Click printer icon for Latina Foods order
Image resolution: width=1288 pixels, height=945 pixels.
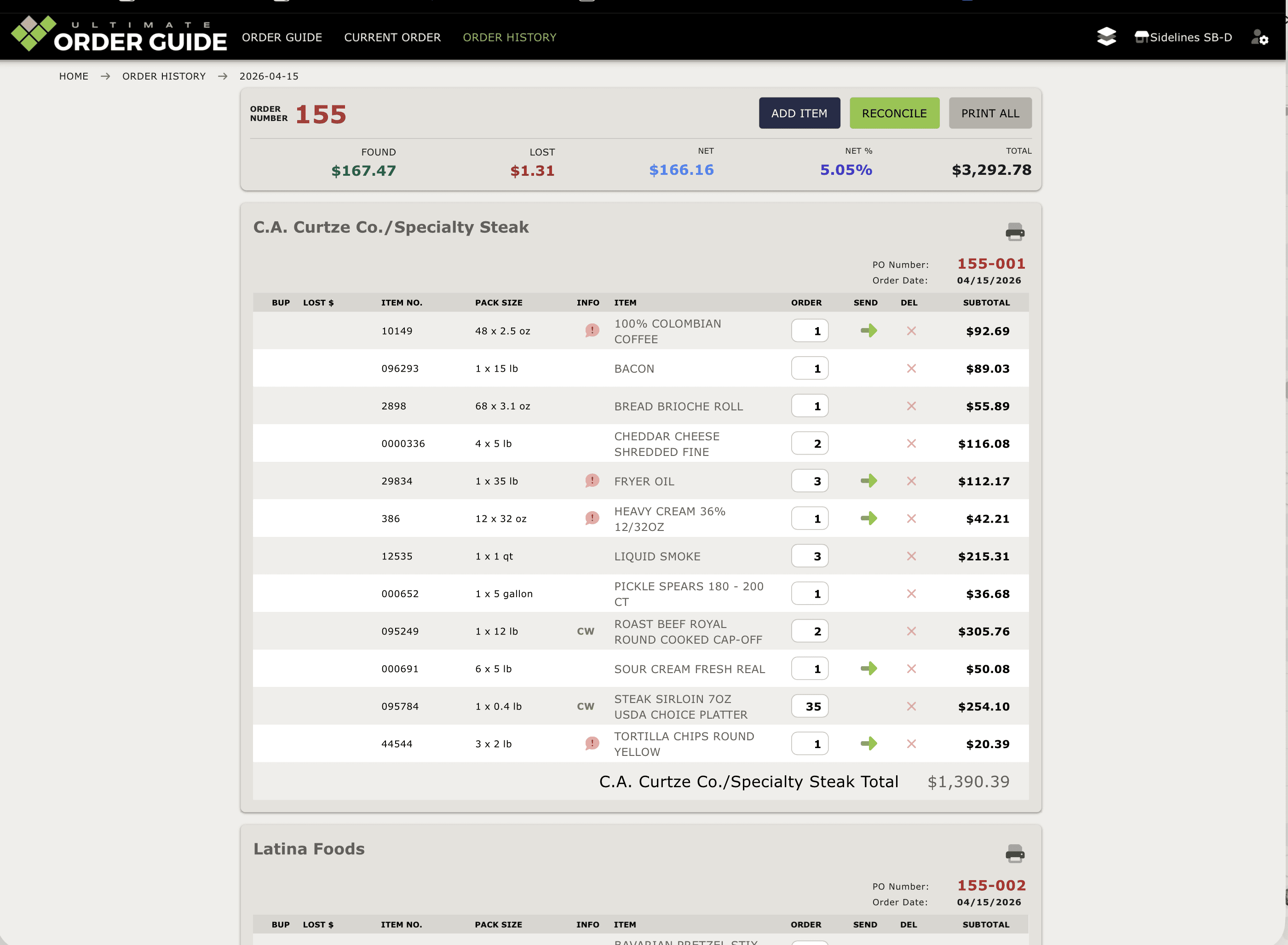(1015, 853)
